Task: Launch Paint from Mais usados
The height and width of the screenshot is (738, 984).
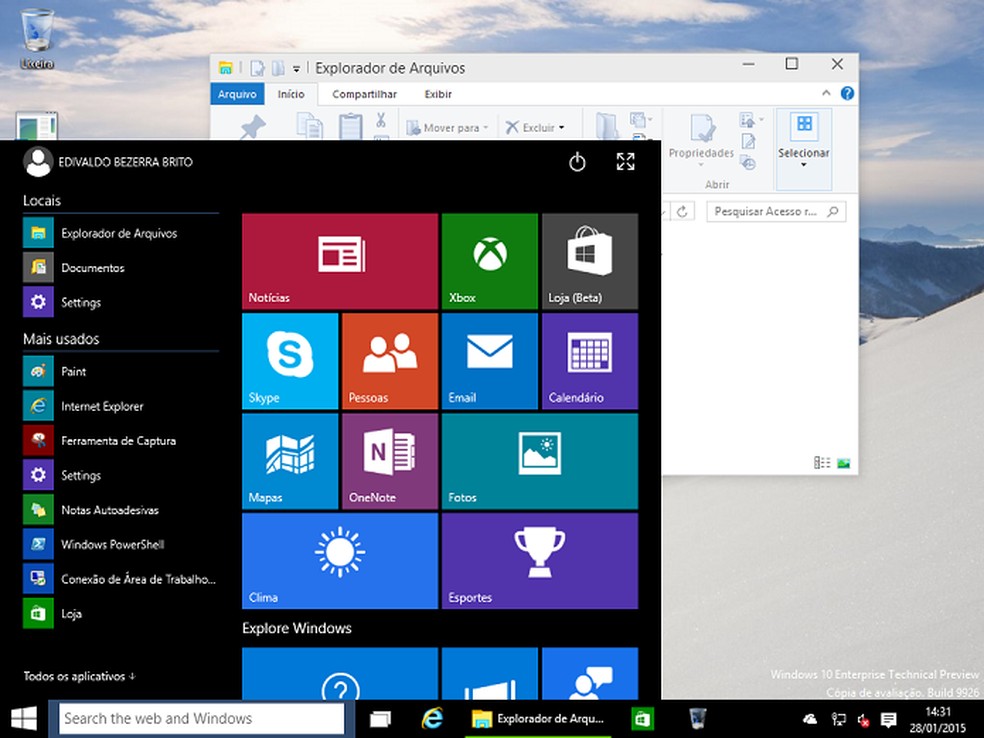Action: (72, 371)
